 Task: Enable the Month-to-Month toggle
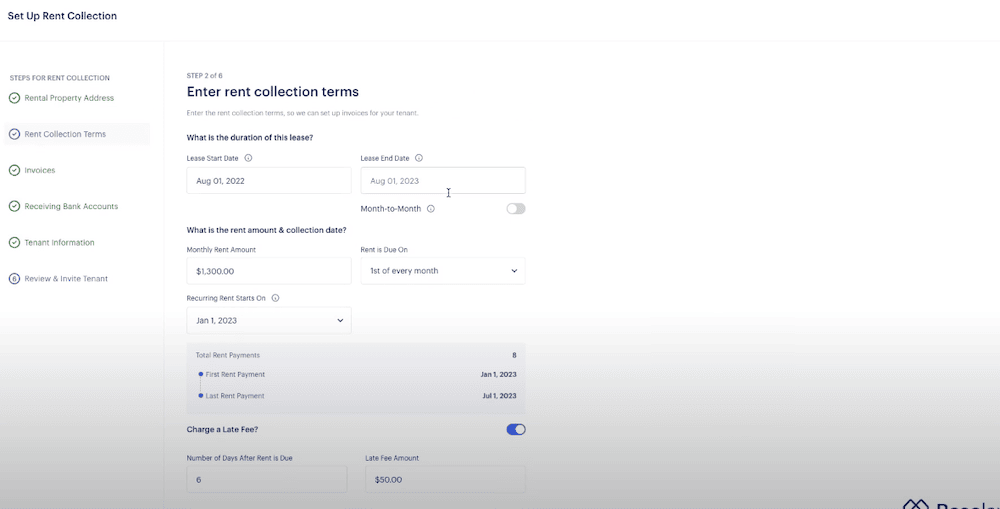pos(516,209)
